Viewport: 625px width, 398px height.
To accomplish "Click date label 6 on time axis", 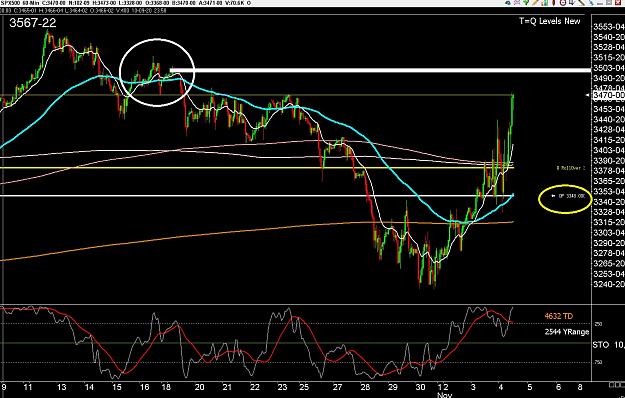I will (558, 387).
